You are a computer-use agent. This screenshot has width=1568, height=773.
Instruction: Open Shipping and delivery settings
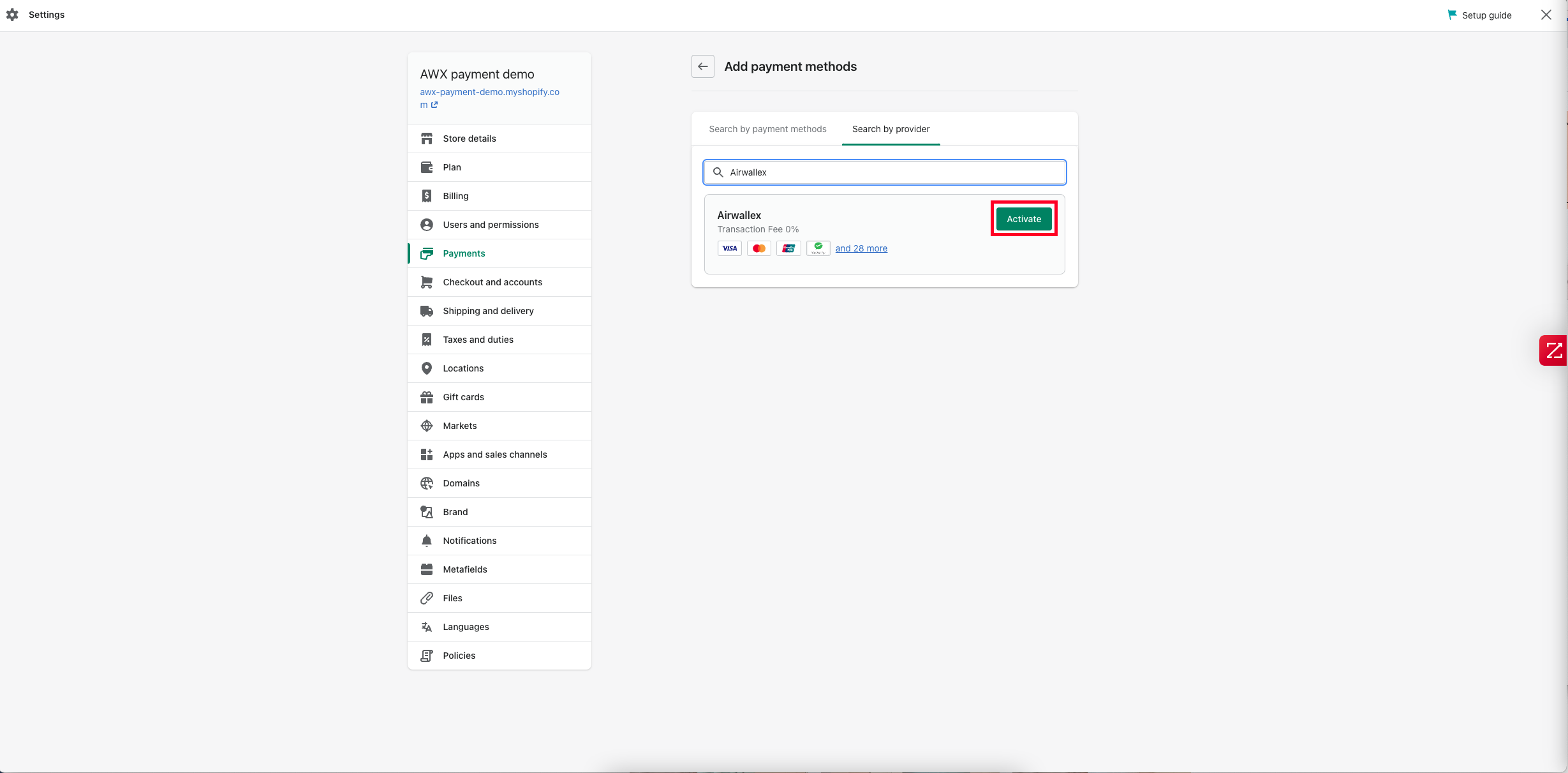pyautogui.click(x=499, y=311)
